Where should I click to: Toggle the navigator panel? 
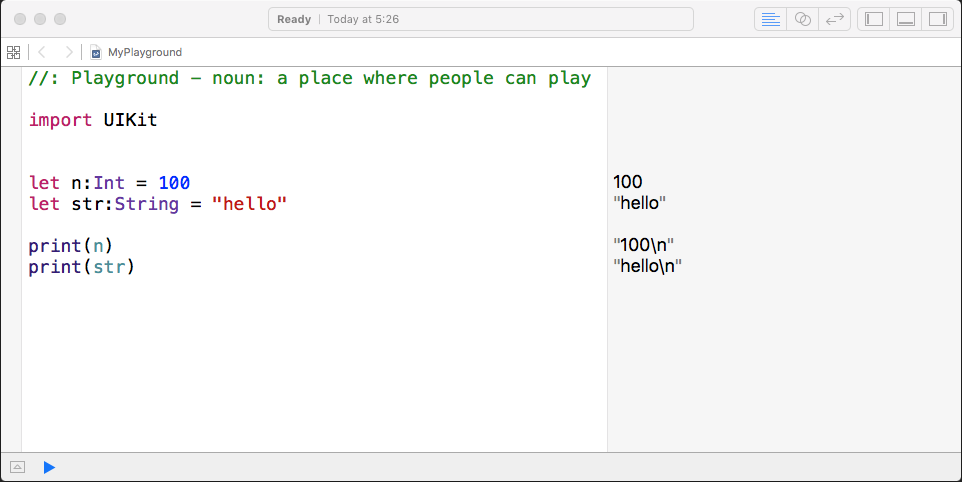point(874,19)
